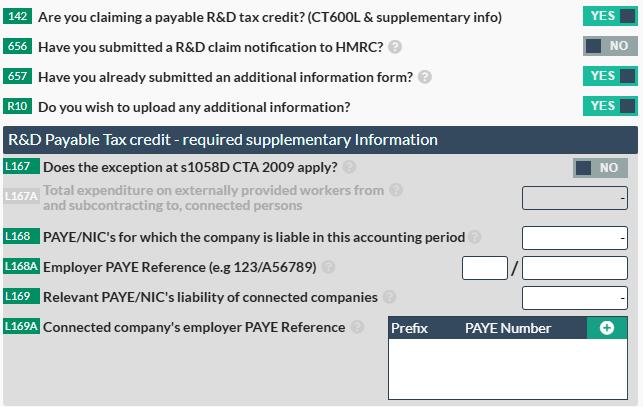The image size is (643, 407).
Task: Add a row with the green plus icon
Action: tap(607, 328)
